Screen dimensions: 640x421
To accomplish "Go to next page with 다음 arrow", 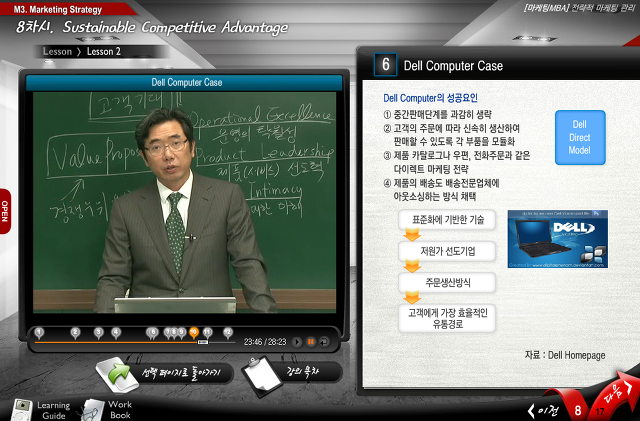I will pos(616,395).
